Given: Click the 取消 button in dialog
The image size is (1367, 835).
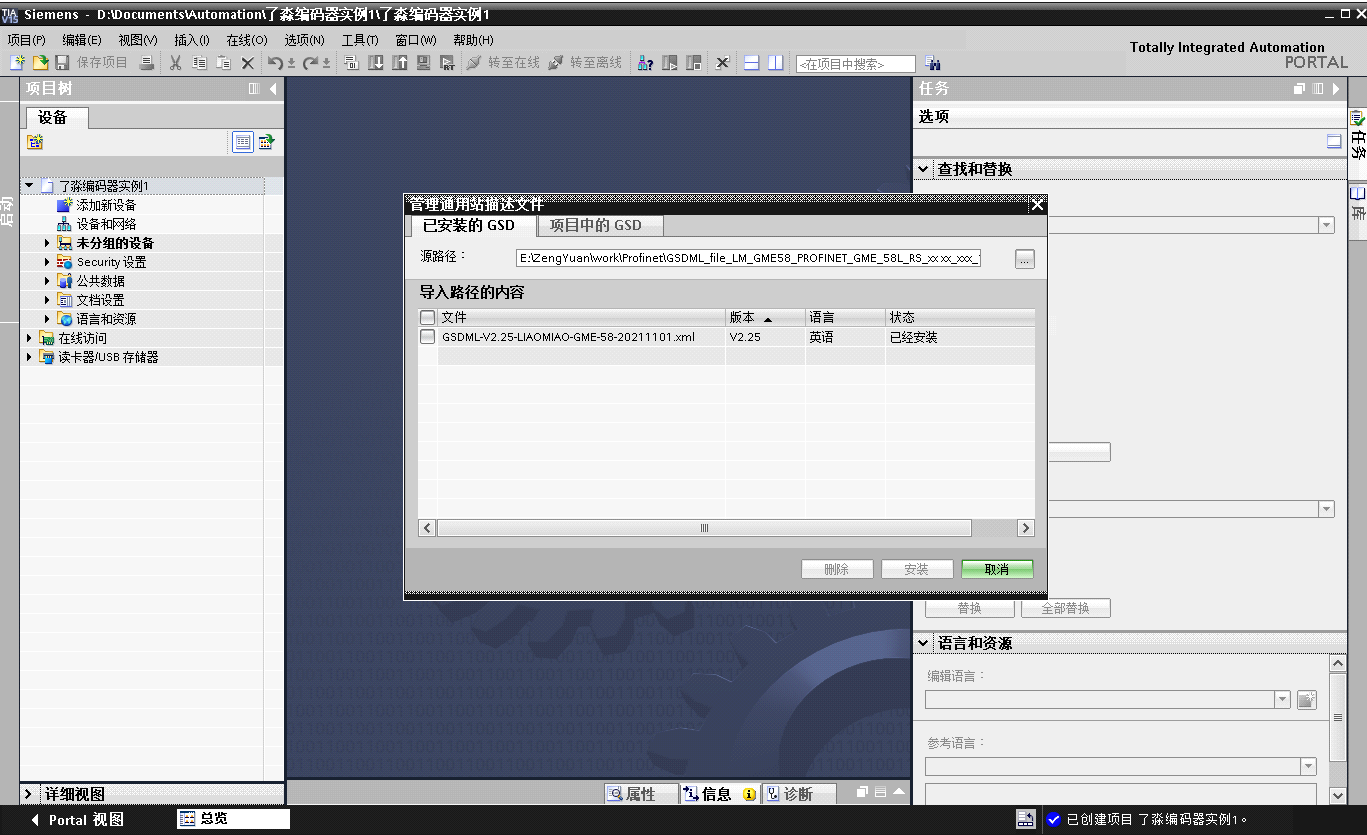Looking at the screenshot, I should tap(997, 569).
